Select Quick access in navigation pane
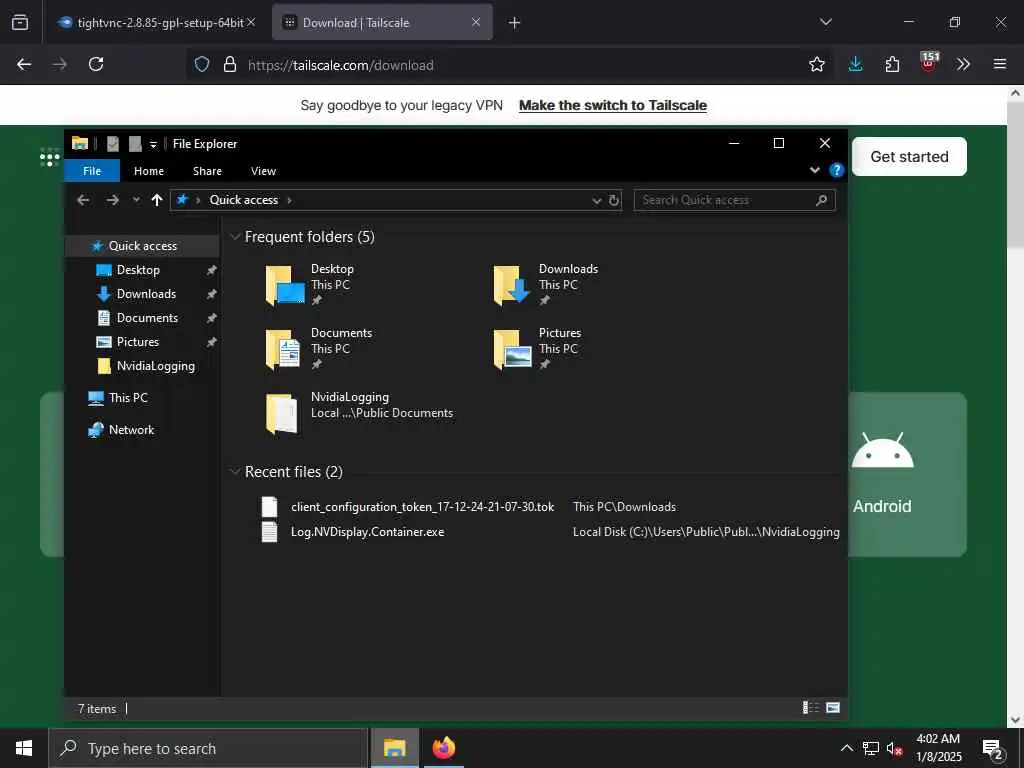 142,246
